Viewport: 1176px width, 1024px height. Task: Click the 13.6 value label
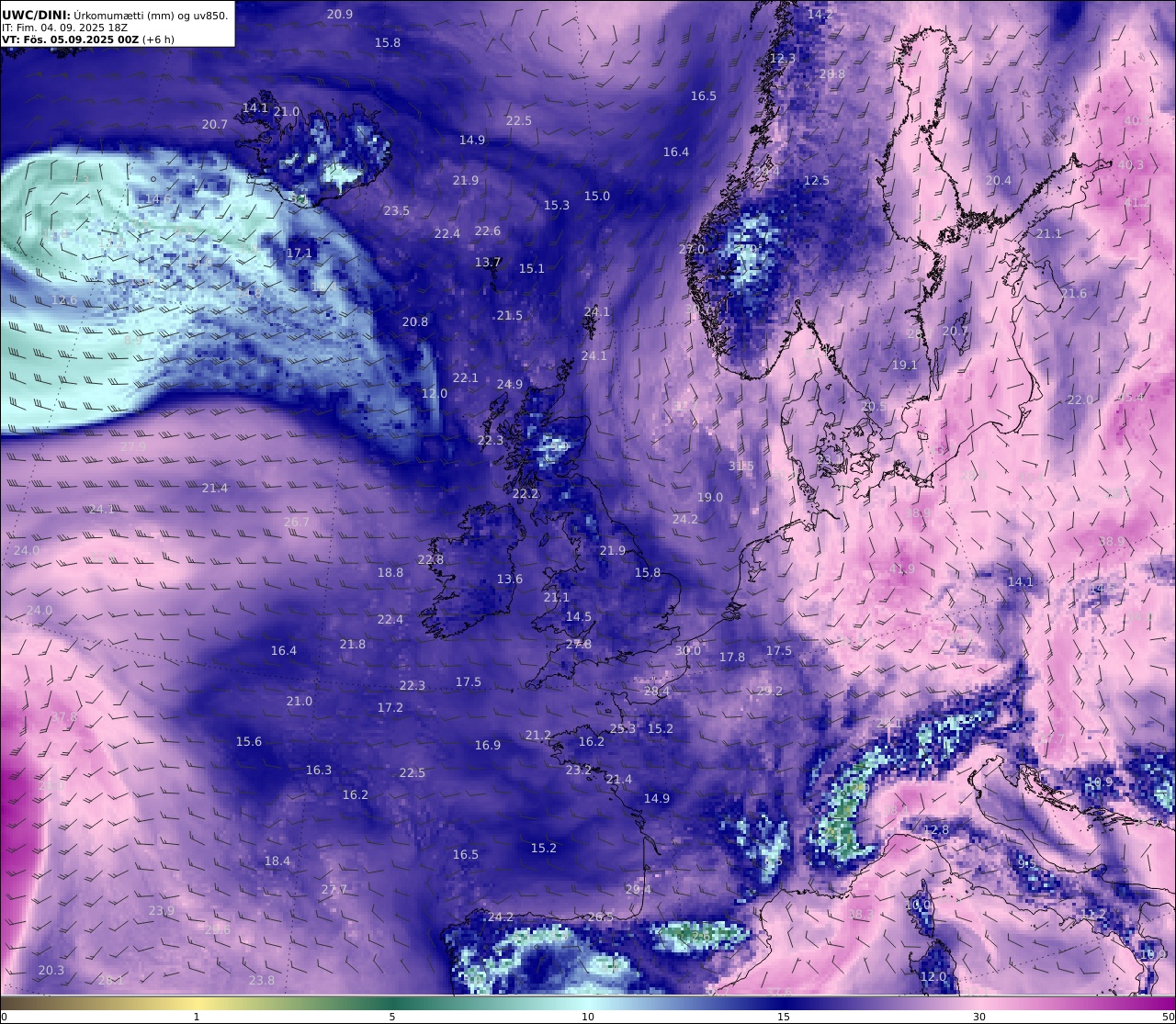(510, 580)
